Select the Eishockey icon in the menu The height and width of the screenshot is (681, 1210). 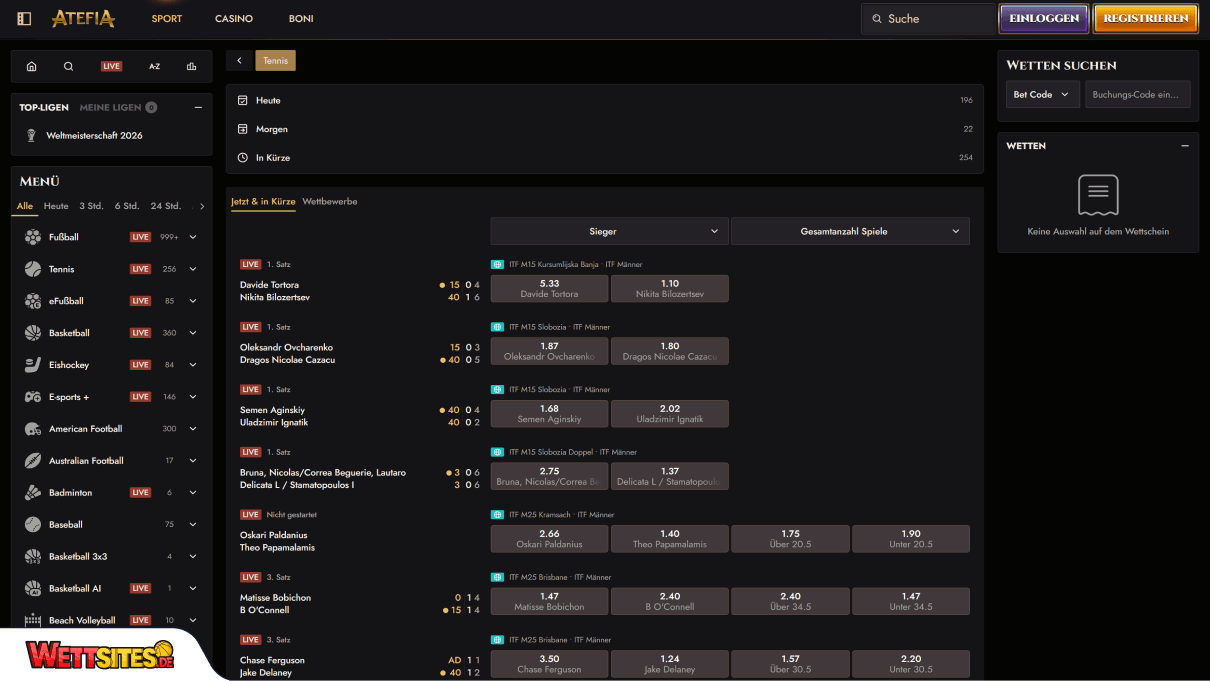tap(33, 365)
